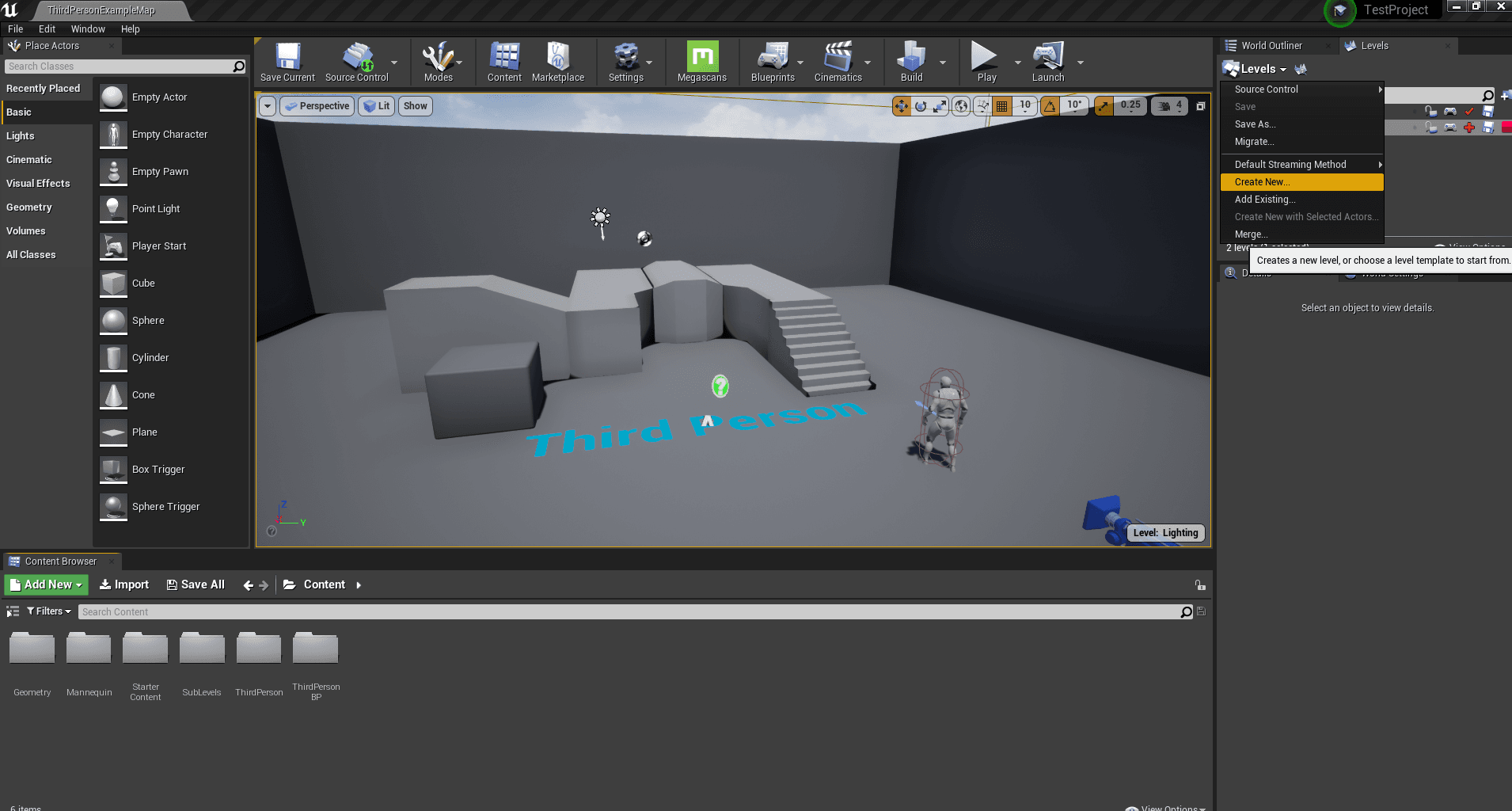Click the red color swatch on the second level row
The image size is (1512, 811).
pos(1506,128)
